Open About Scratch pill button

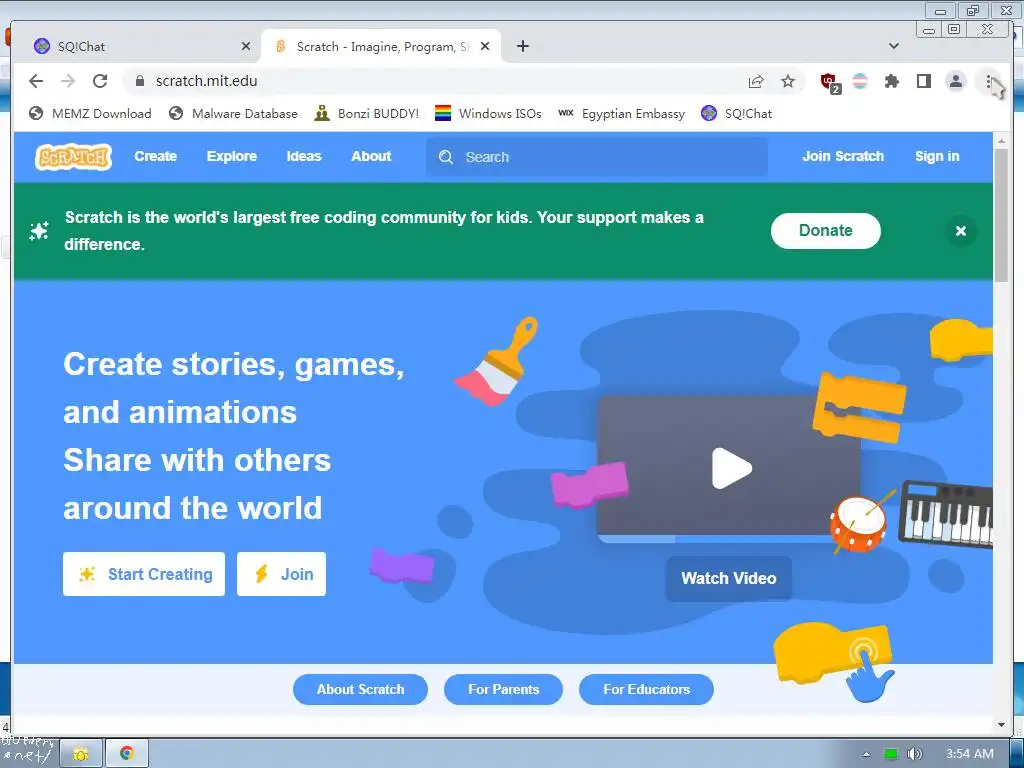pyautogui.click(x=360, y=690)
